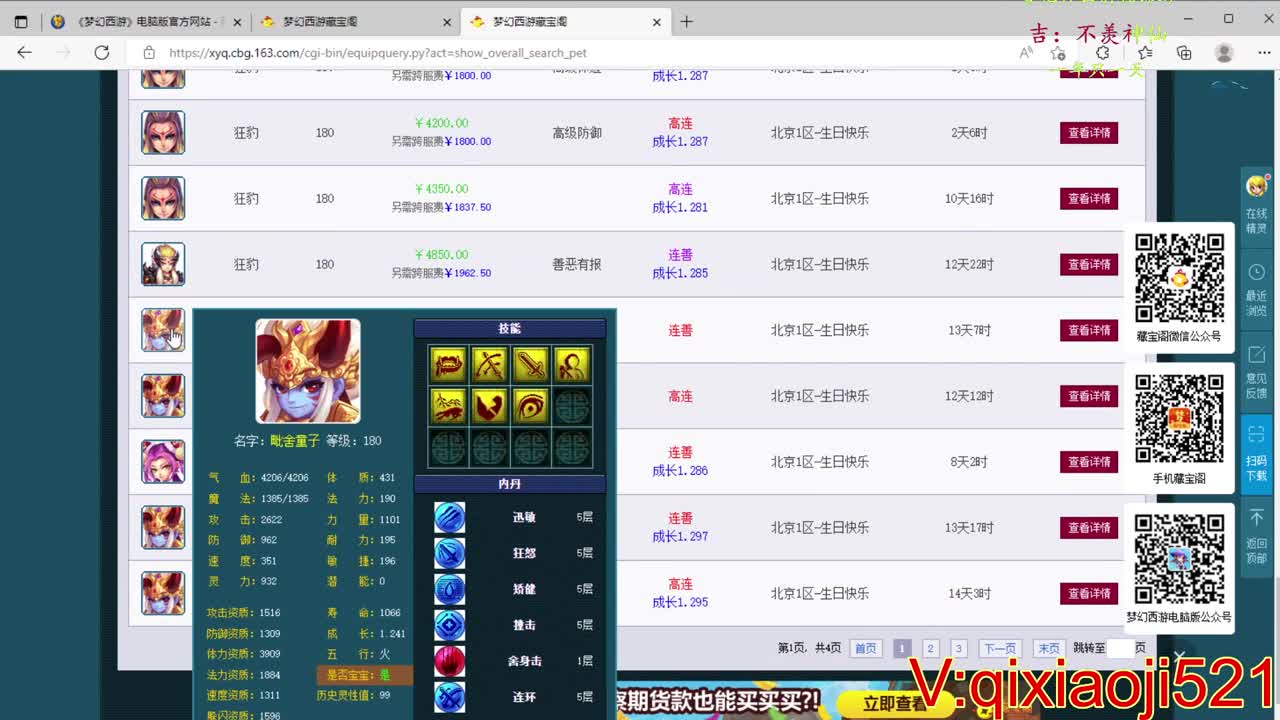Click 查看详情 for the 2天6时 row
The height and width of the screenshot is (720, 1280).
click(x=1089, y=133)
